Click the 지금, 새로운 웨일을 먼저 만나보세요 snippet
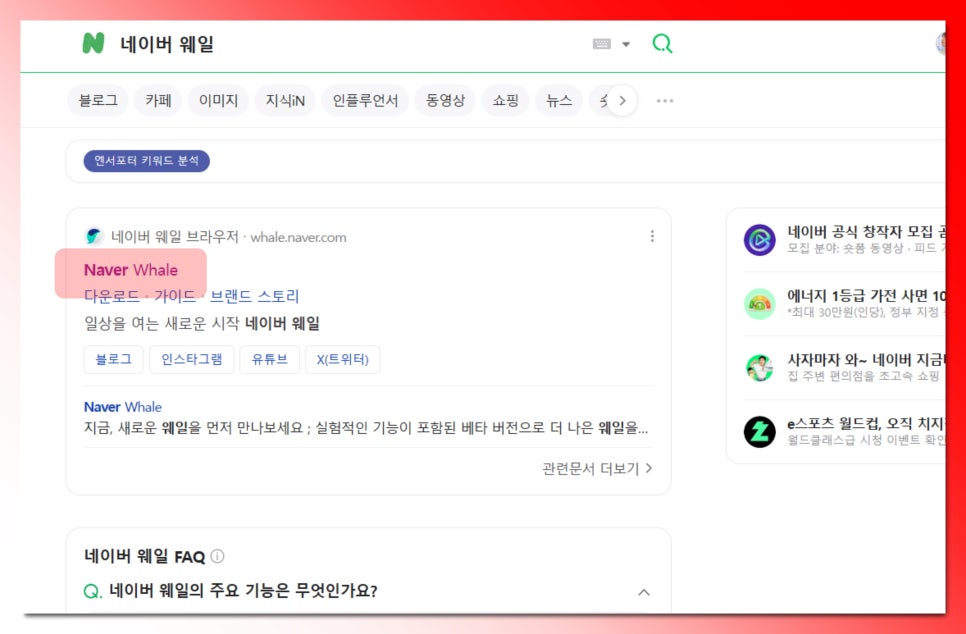This screenshot has height=634, width=966. [x=366, y=428]
